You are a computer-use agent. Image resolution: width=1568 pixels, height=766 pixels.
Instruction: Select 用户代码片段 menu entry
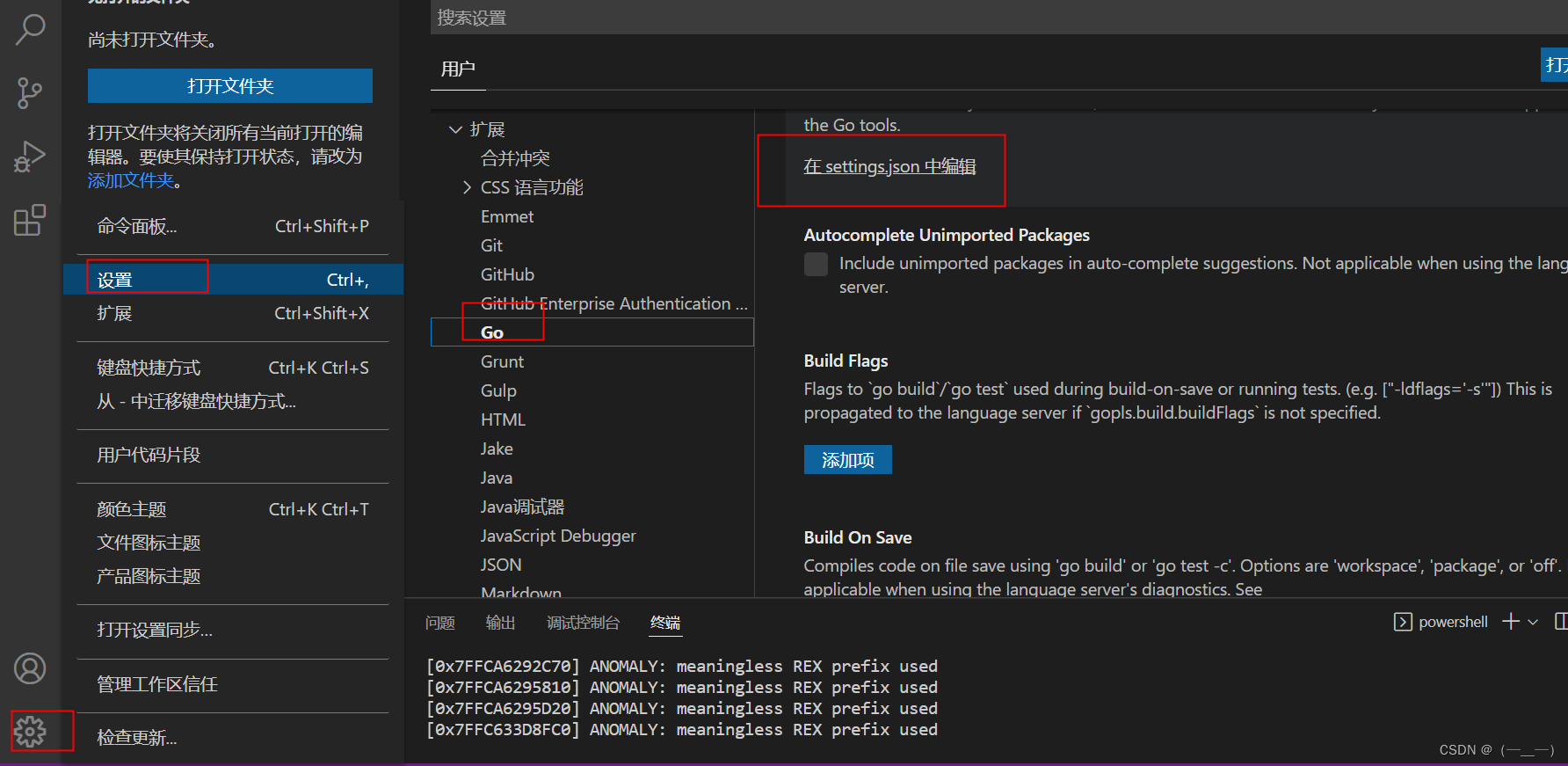[233, 455]
